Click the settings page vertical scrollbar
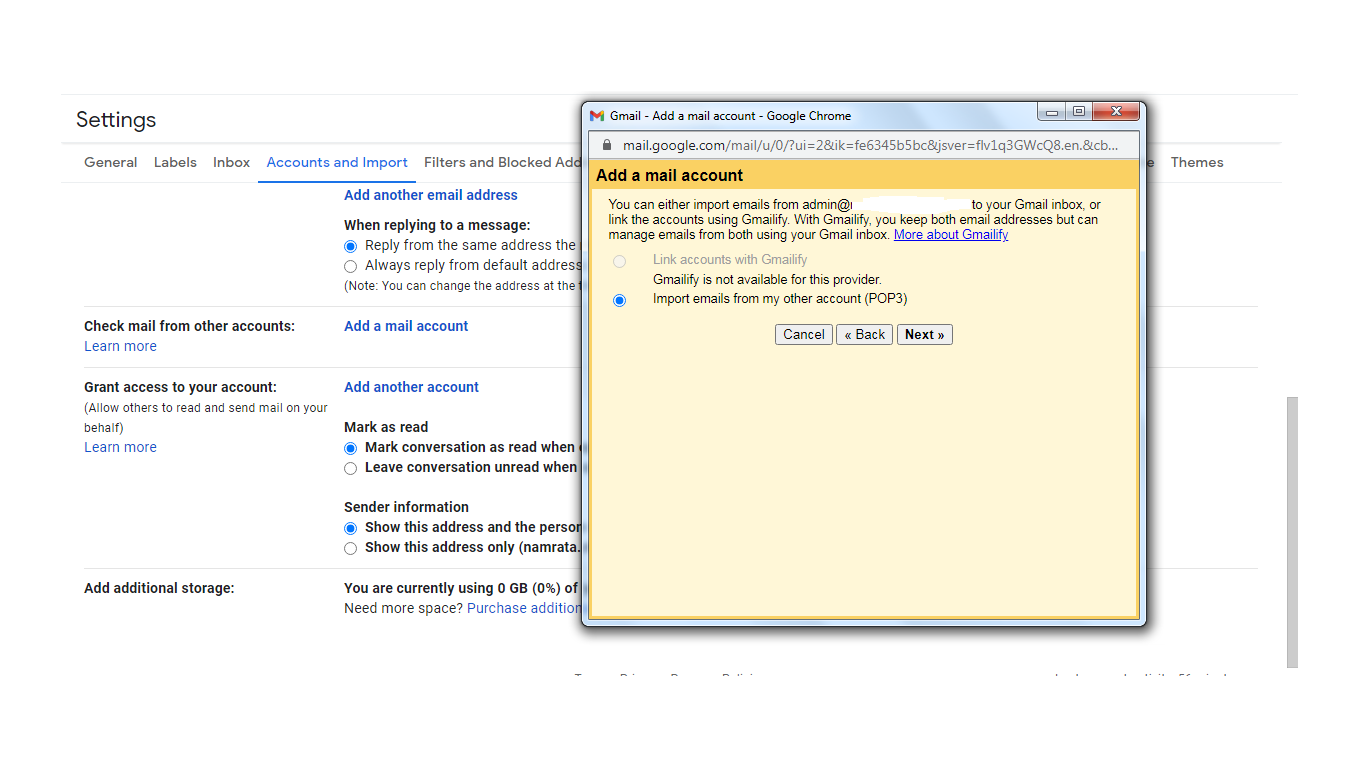Screen dimensions: 1360x768 pos(1292,530)
